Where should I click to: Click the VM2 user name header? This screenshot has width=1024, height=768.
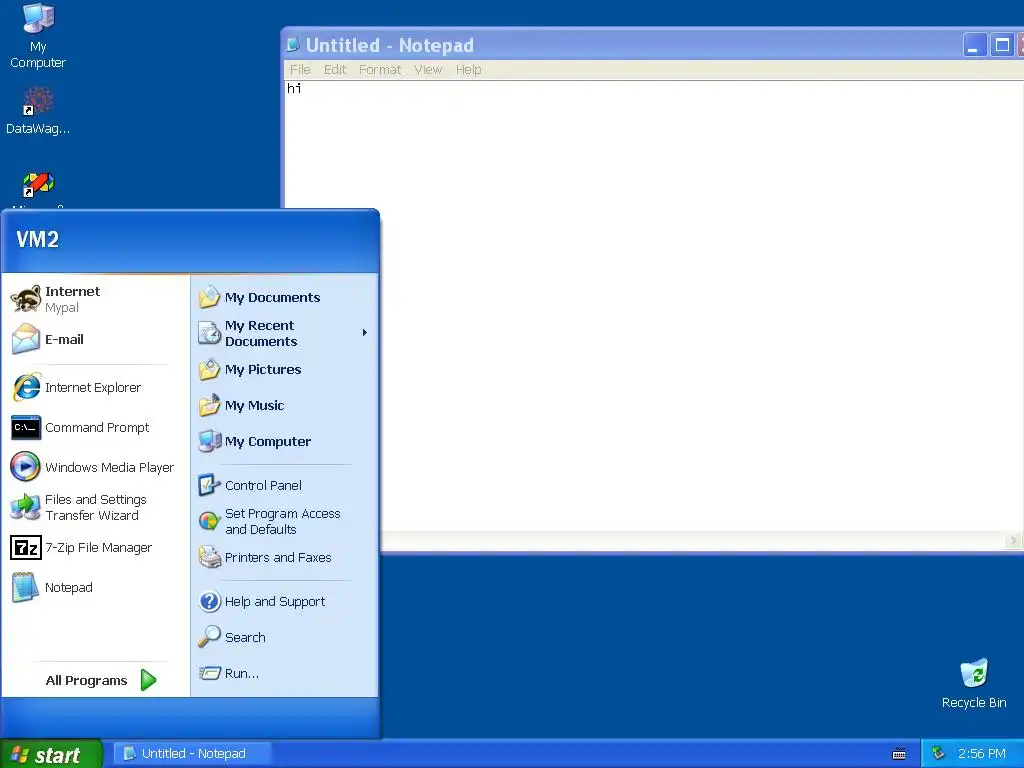[38, 240]
